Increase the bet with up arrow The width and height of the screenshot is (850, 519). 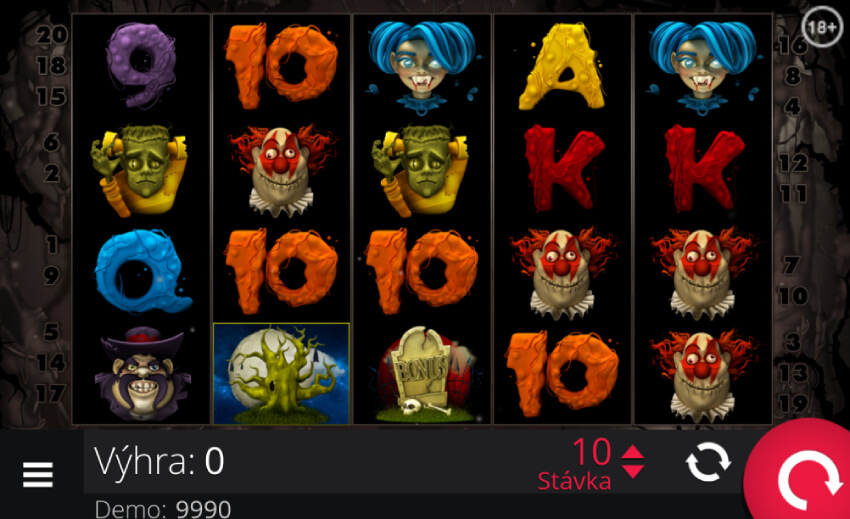pyautogui.click(x=633, y=453)
